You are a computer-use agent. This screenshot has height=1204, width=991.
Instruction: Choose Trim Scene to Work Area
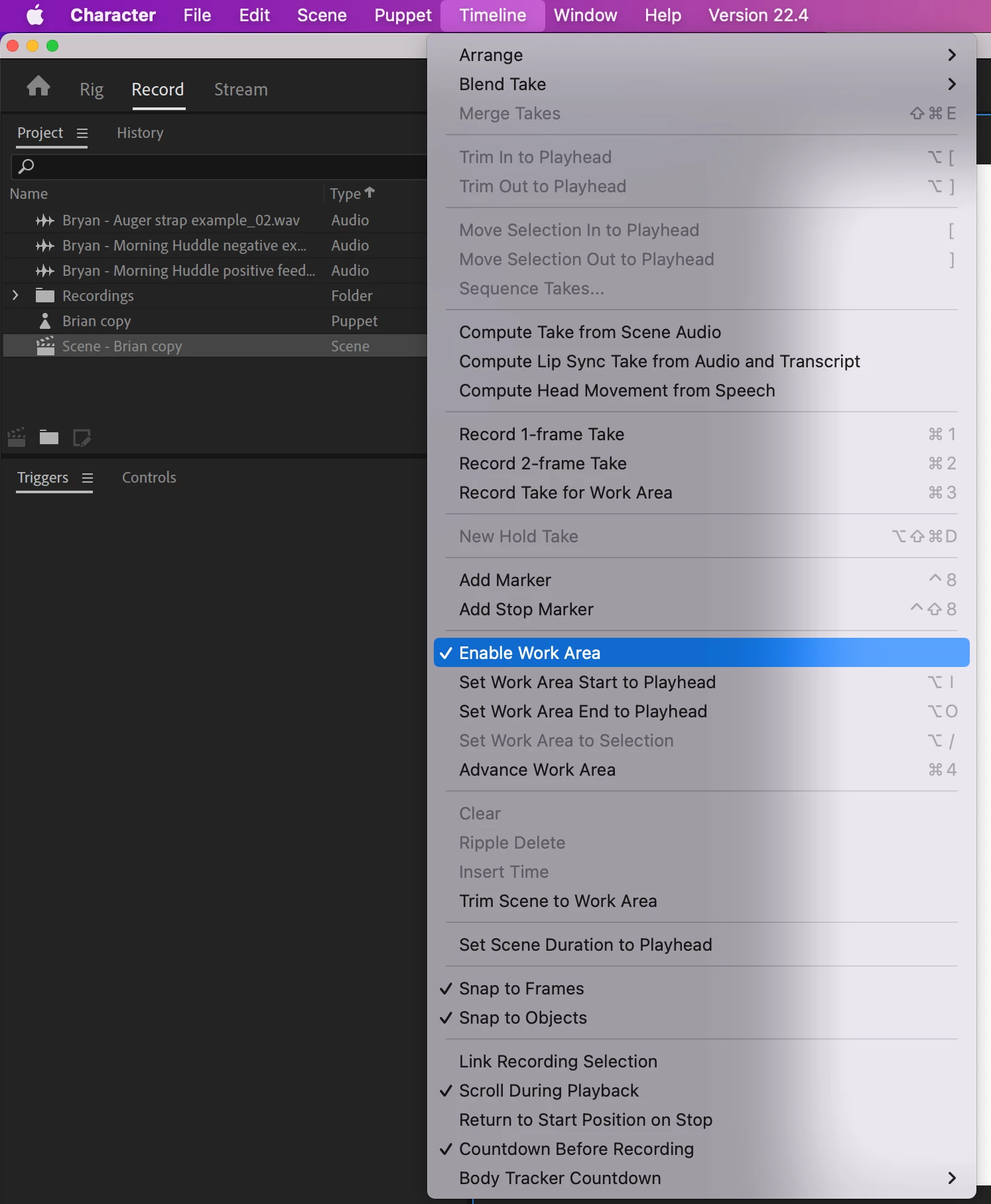(701, 900)
